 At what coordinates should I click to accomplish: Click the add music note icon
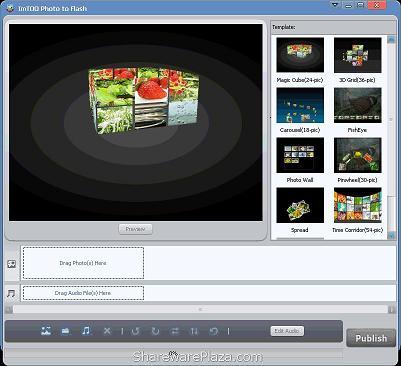pos(86,331)
